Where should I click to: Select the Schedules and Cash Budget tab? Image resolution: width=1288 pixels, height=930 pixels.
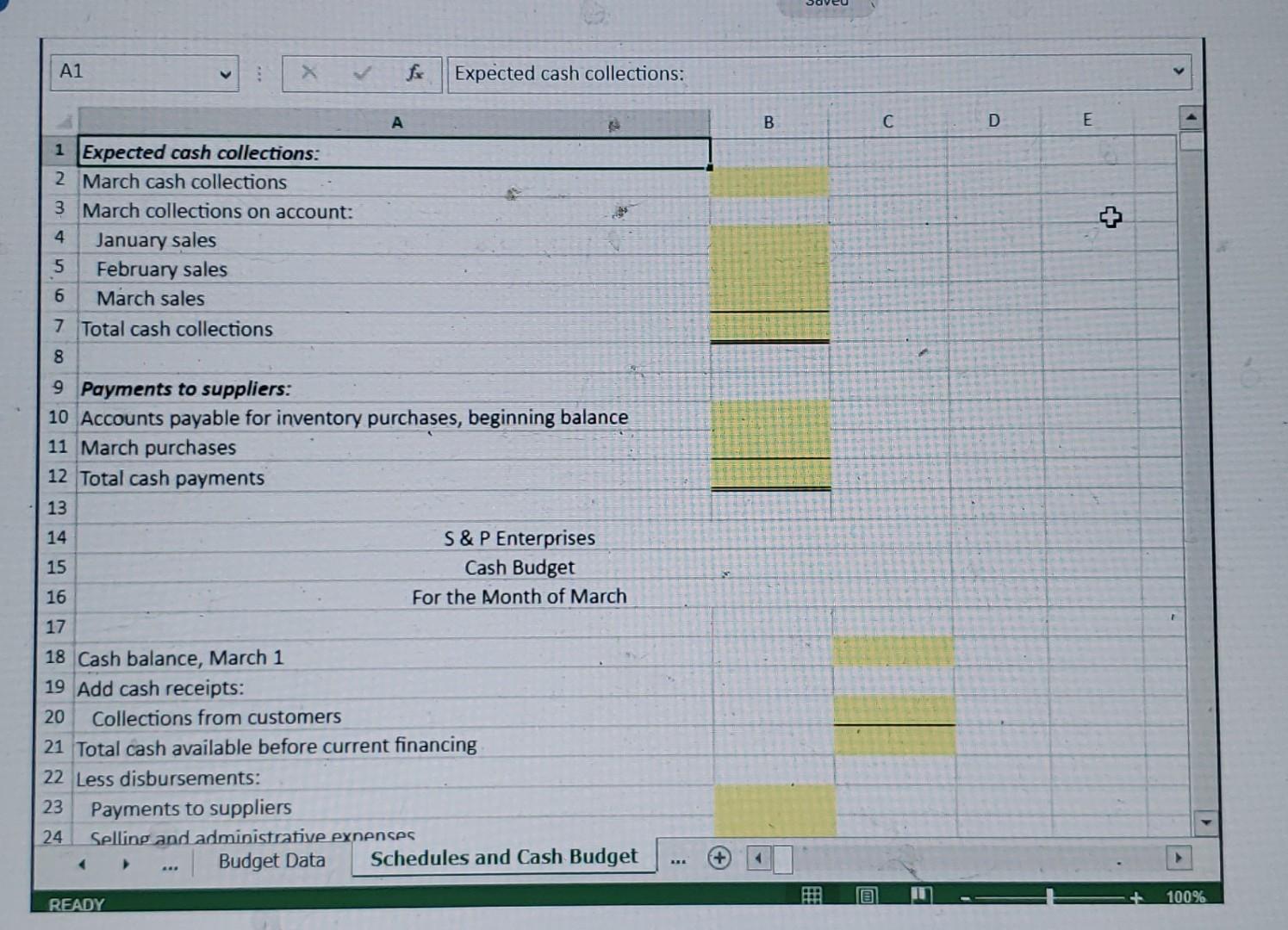504,857
